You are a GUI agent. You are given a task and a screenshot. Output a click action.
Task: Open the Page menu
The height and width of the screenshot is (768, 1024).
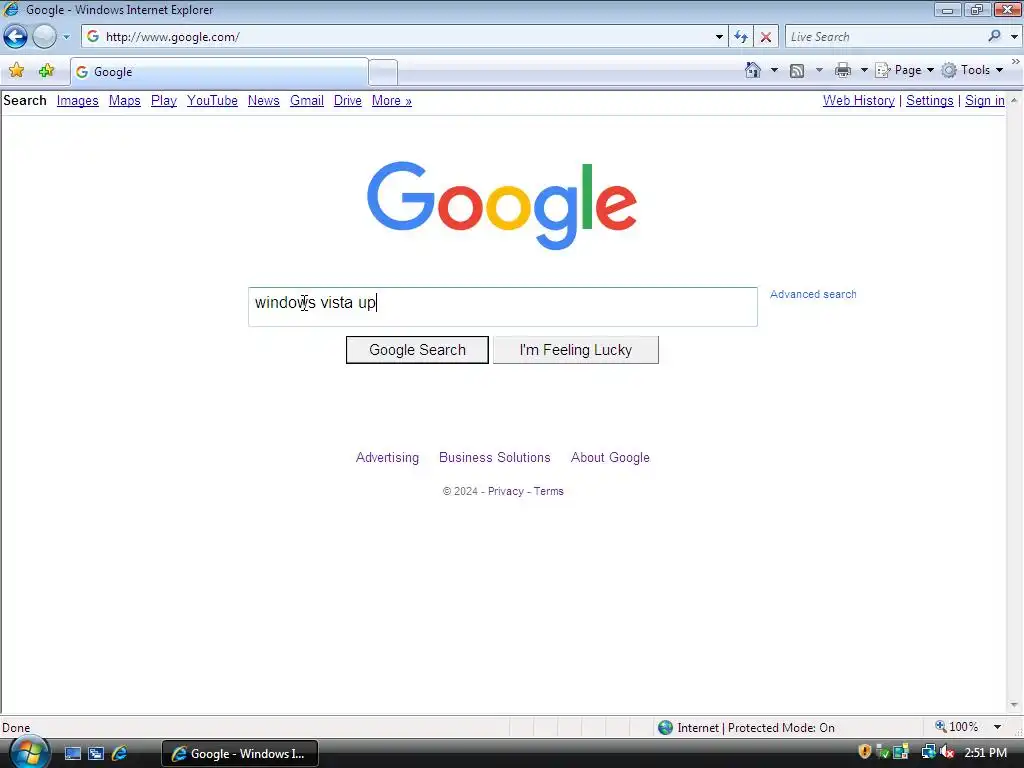tap(904, 70)
